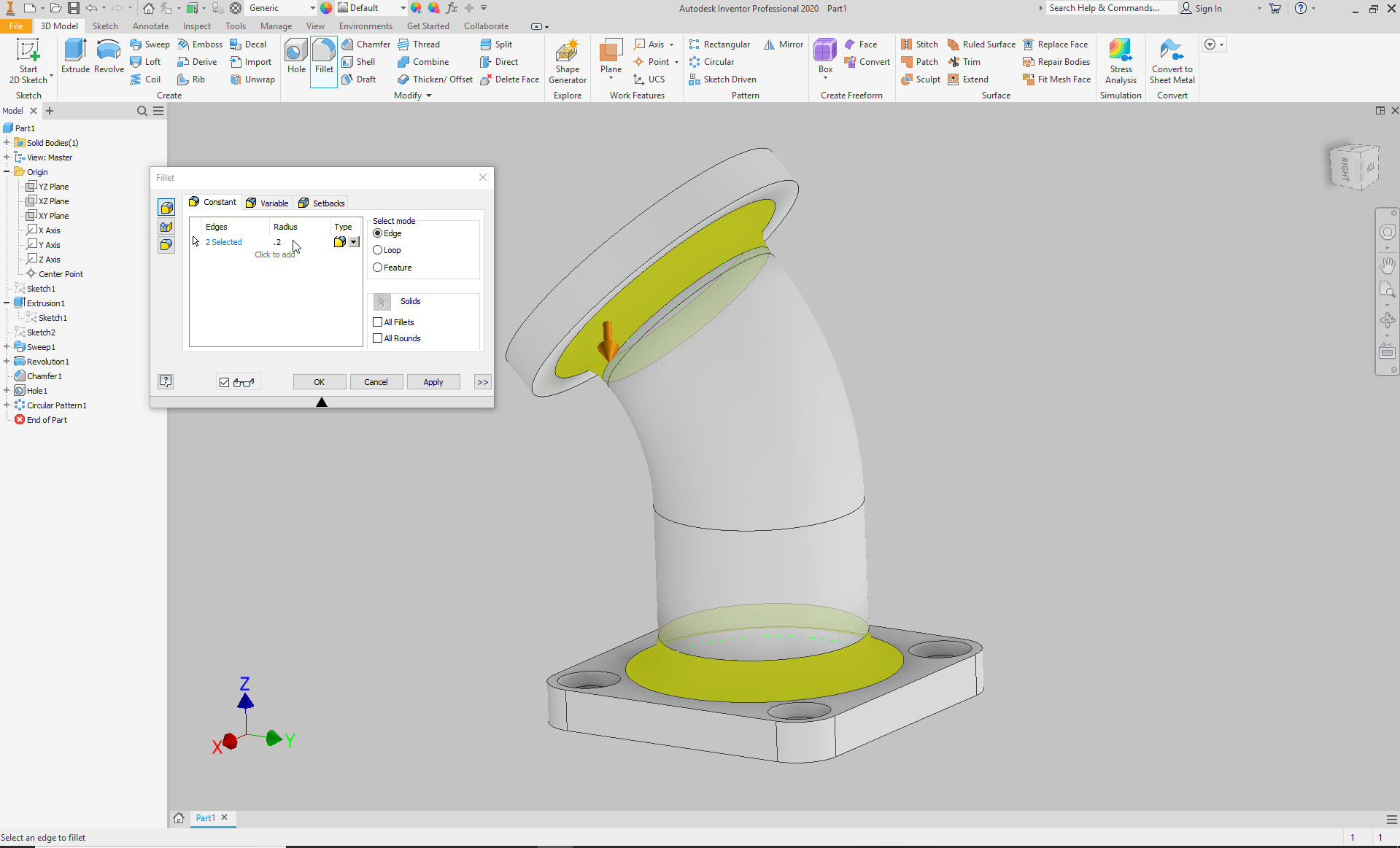The image size is (1400, 848).
Task: Switch to the Inspect ribbon tab
Action: pos(197,26)
